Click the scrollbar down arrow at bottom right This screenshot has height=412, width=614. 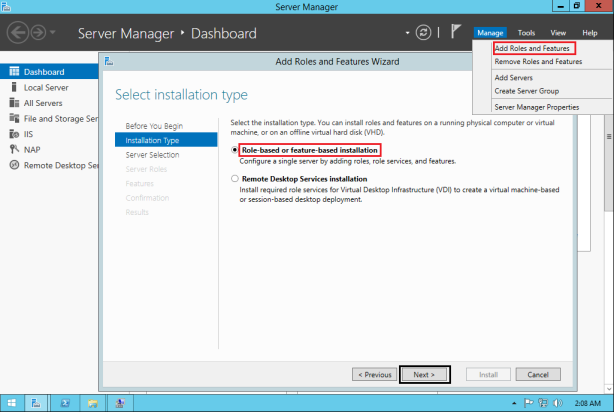coord(609,389)
